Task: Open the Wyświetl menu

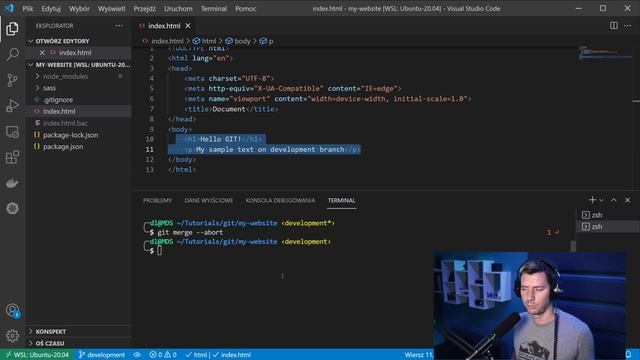Action: click(x=111, y=9)
